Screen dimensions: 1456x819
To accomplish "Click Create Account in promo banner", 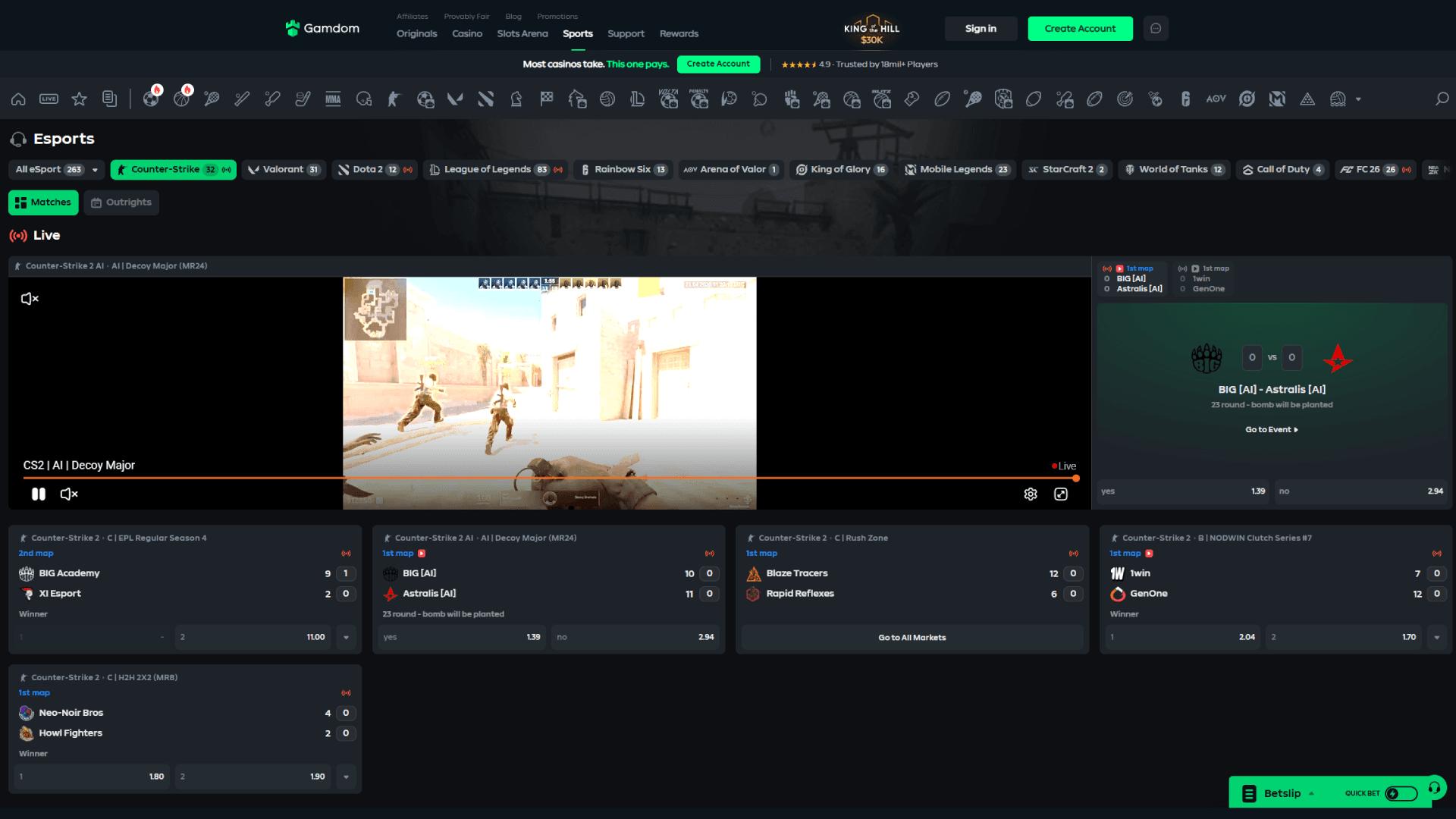I will [718, 64].
